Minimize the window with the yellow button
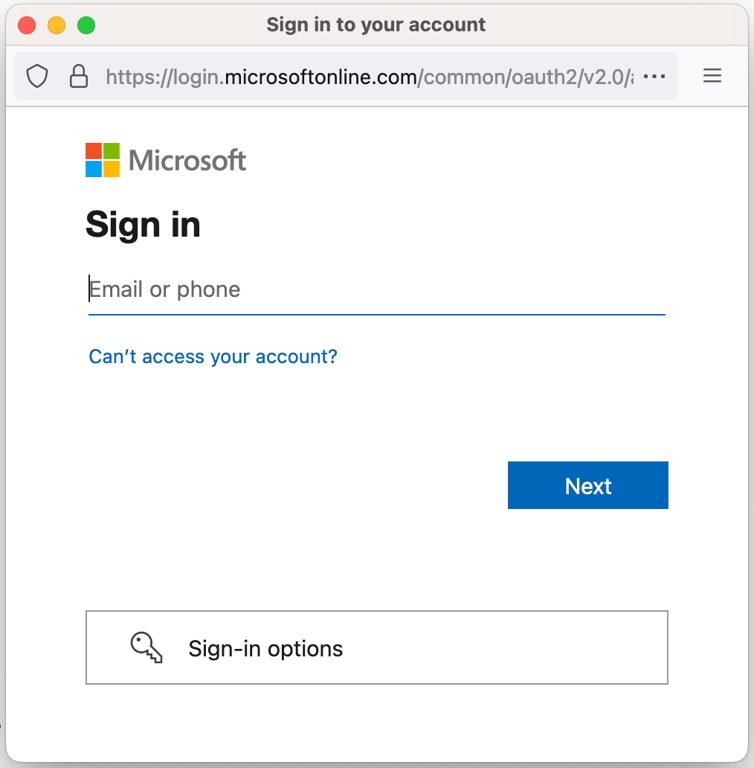This screenshot has width=754, height=768. click(56, 25)
